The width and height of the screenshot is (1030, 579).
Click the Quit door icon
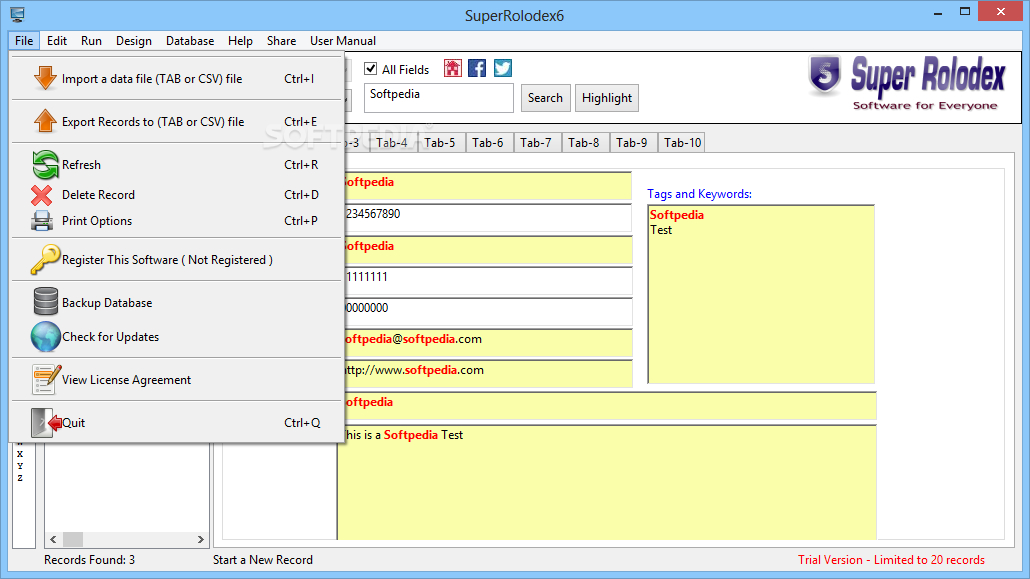coord(45,423)
